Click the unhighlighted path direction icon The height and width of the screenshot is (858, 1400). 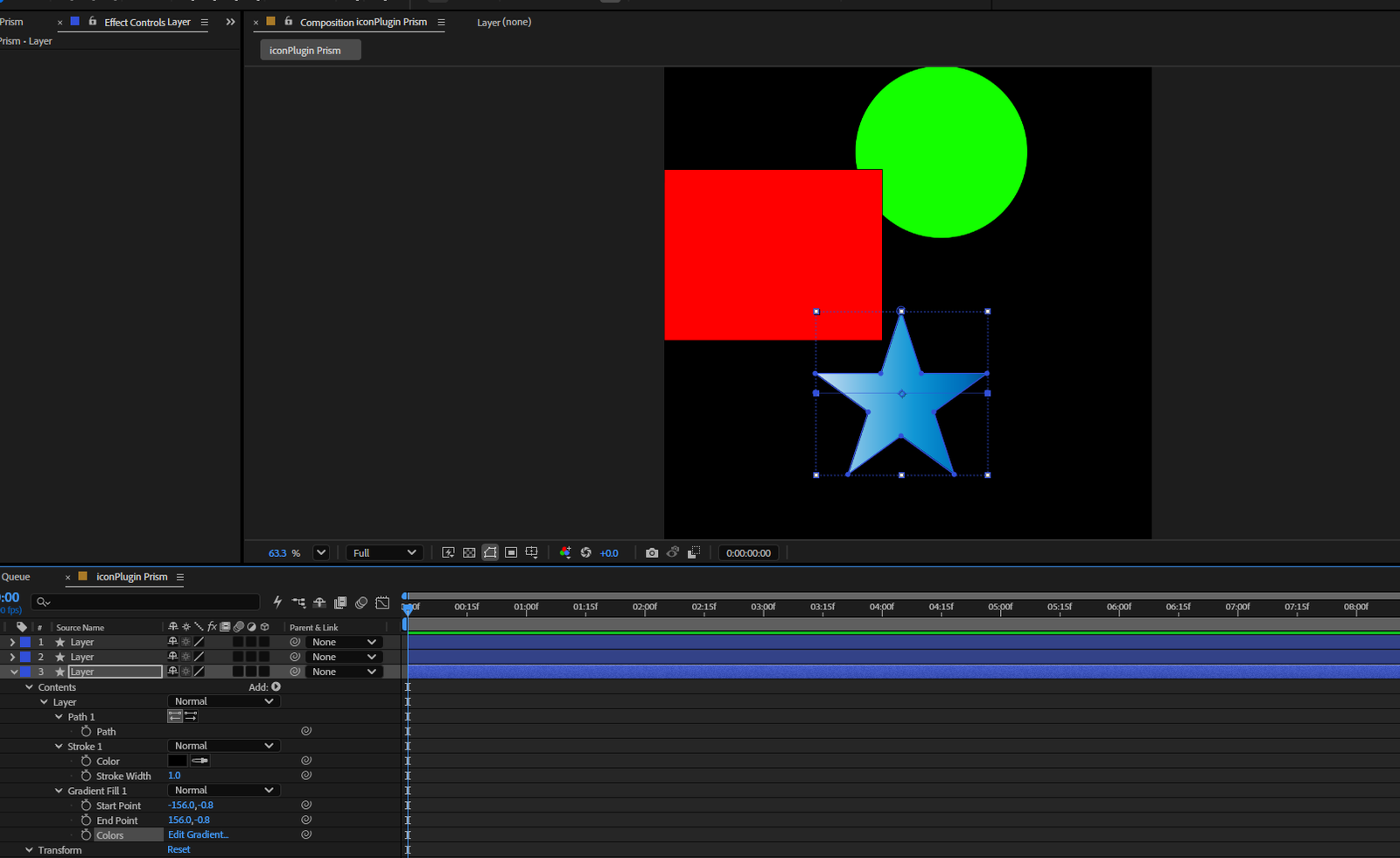(191, 716)
